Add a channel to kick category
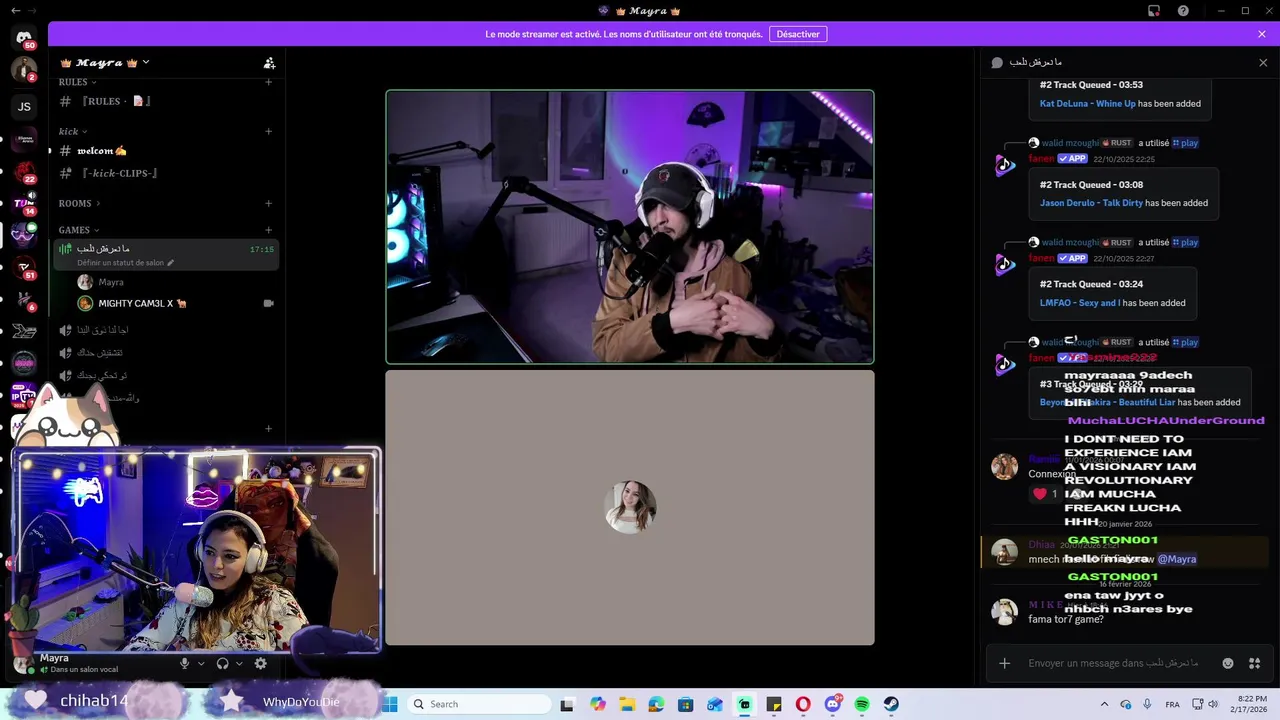The height and width of the screenshot is (720, 1280). [268, 131]
